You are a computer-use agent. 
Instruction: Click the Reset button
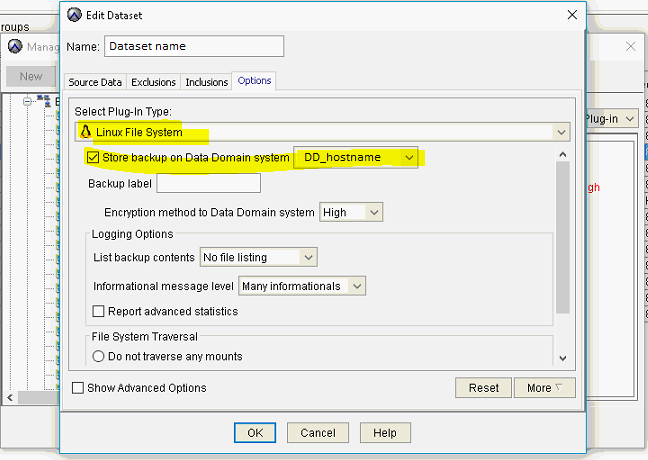click(483, 388)
